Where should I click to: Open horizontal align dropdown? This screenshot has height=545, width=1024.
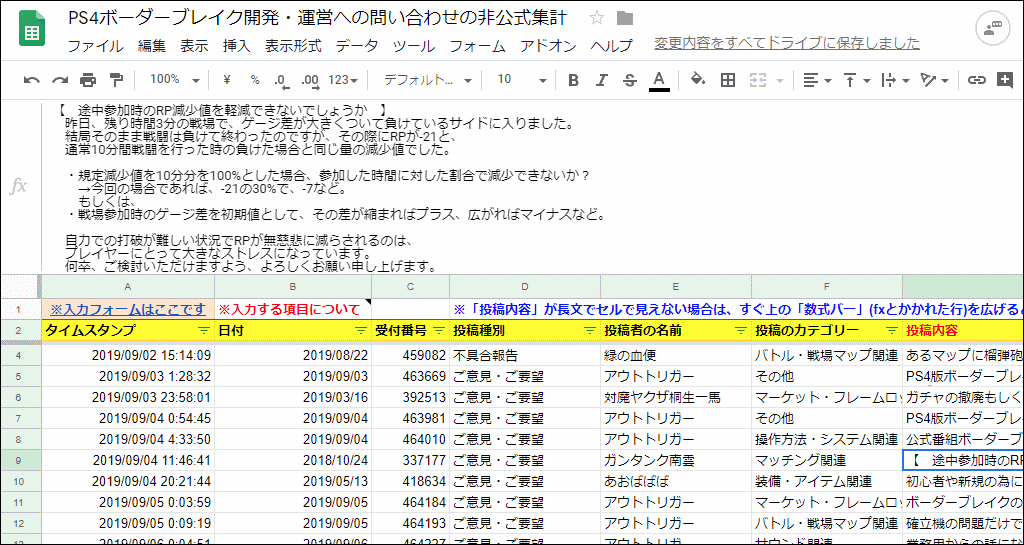pos(816,80)
